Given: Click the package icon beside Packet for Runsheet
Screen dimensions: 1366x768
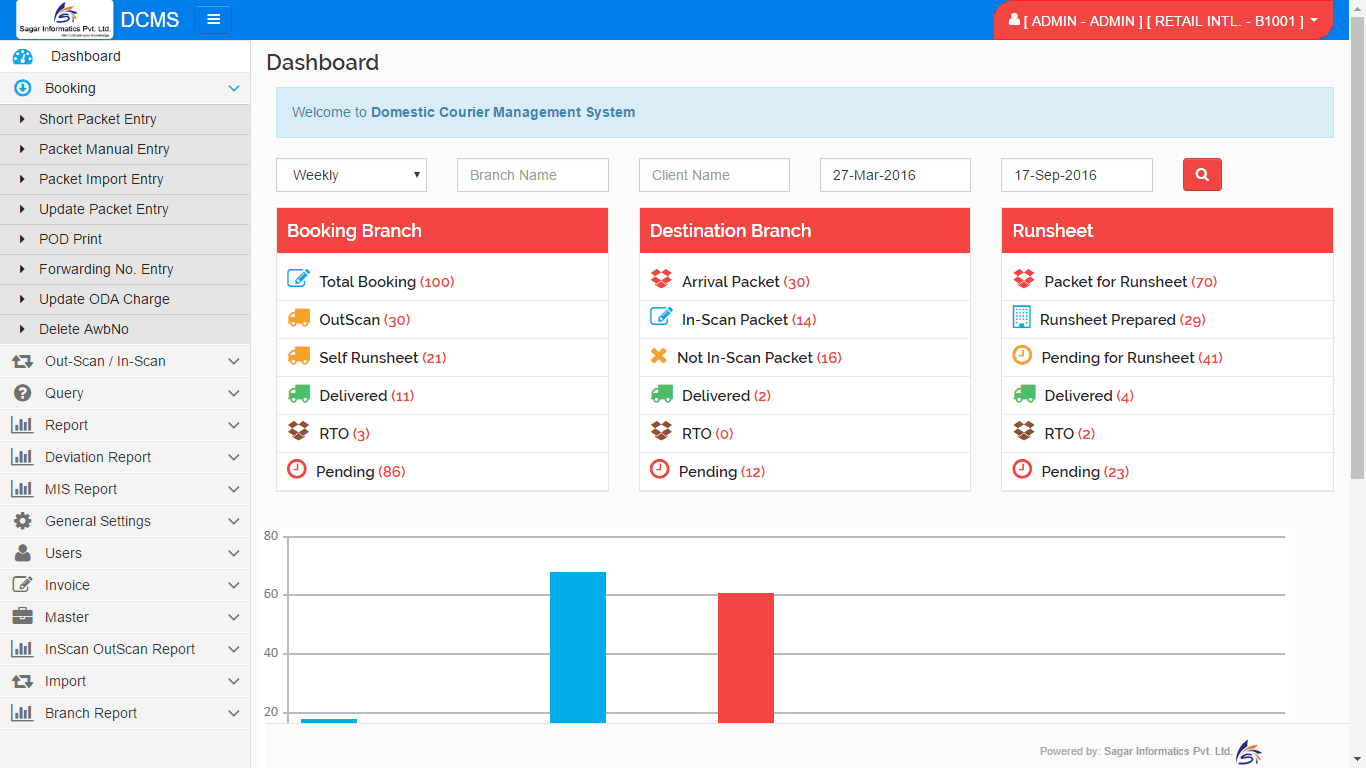Looking at the screenshot, I should point(1024,280).
